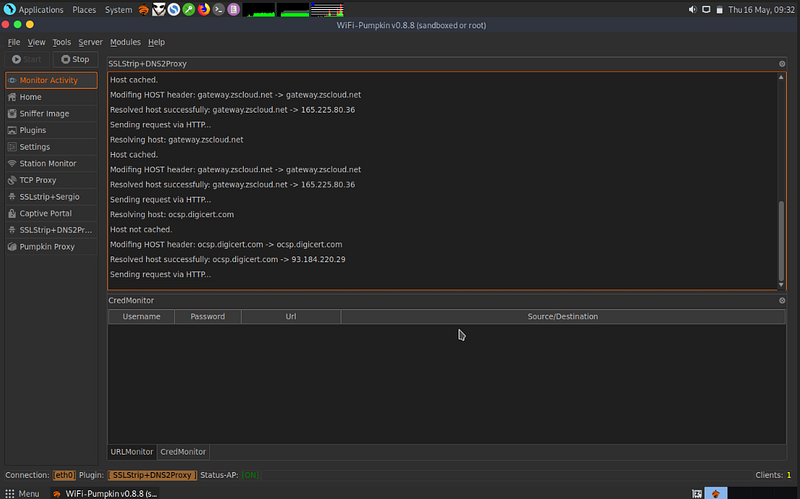Click the log panel scrollbar thumb
Image resolution: width=800 pixels, height=499 pixels.
click(x=781, y=240)
